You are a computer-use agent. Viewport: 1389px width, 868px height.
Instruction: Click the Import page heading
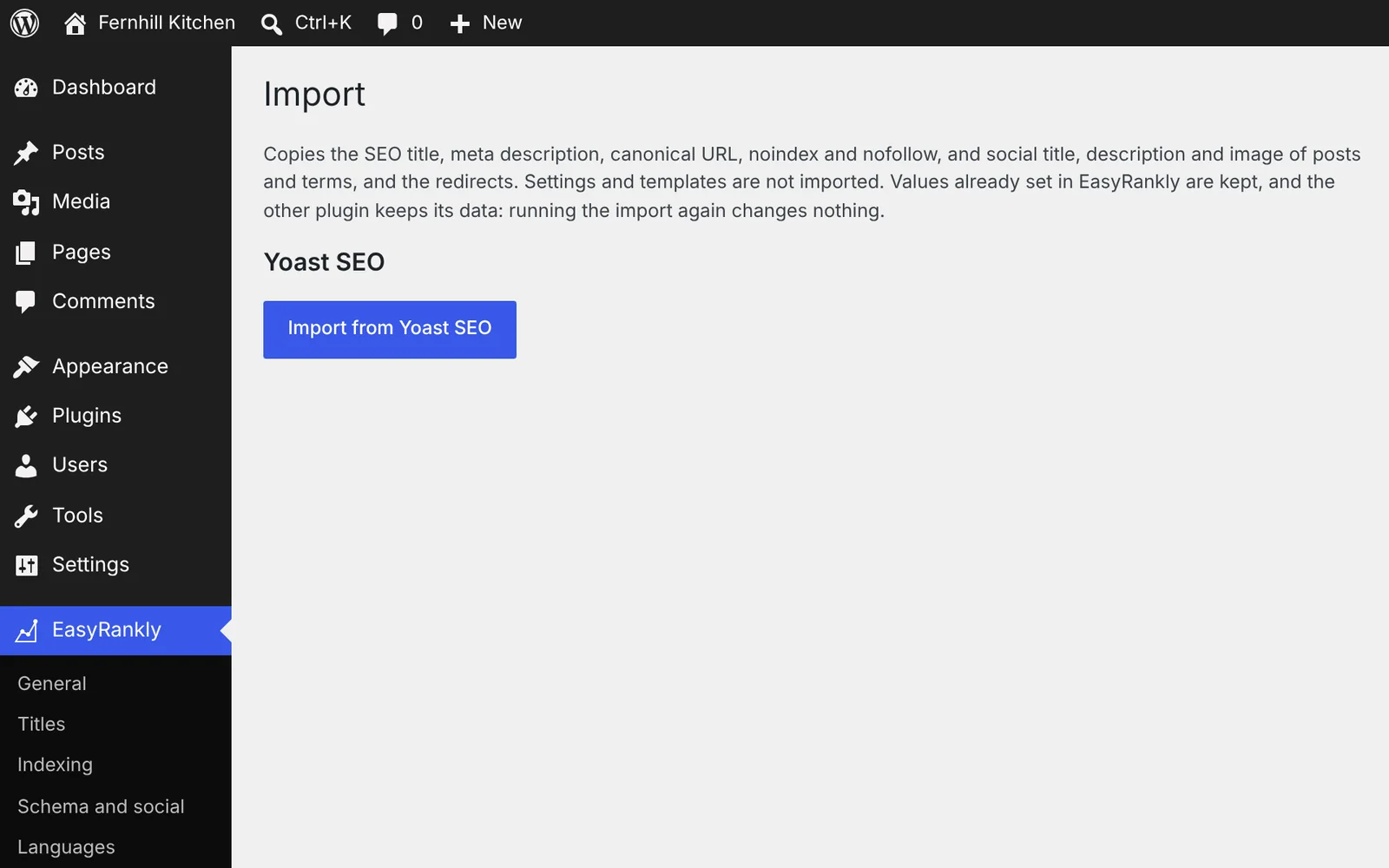click(314, 95)
